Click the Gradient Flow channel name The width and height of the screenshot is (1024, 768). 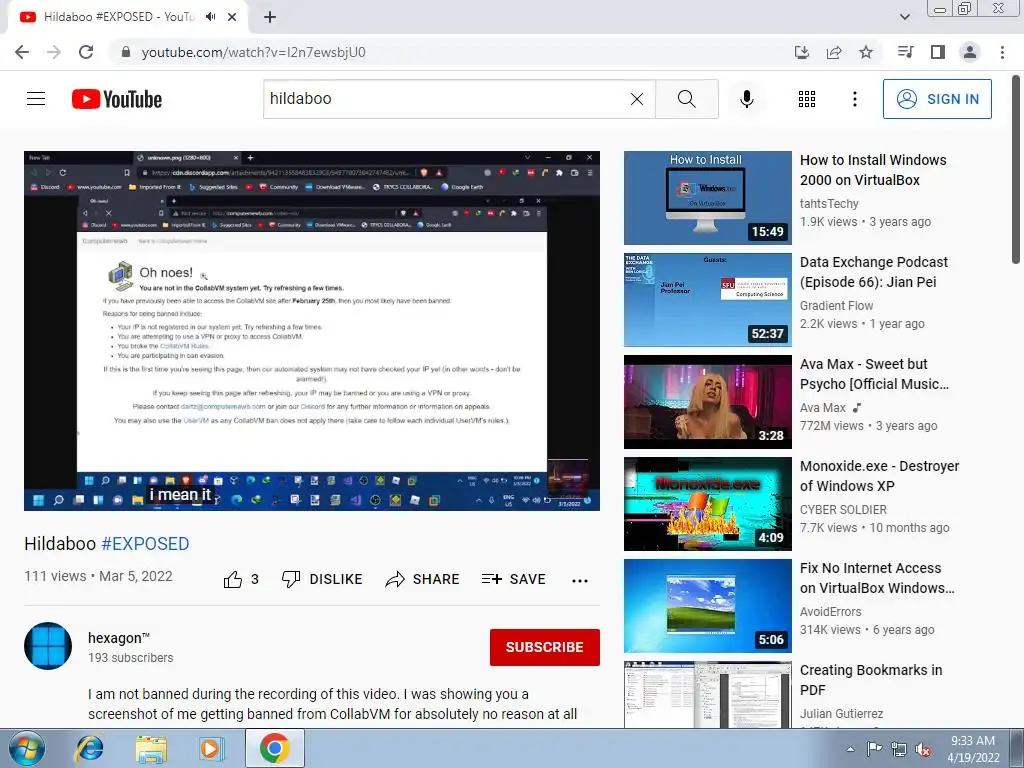(836, 305)
